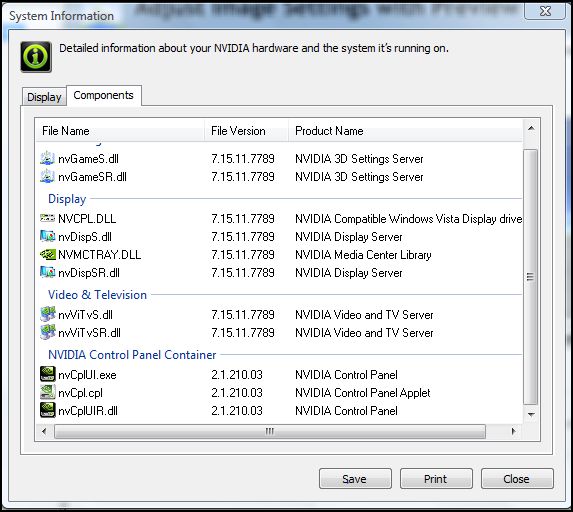The image size is (573, 512).
Task: Click version 2.1.210.03 of nvCplUI.exe
Action: (x=237, y=375)
